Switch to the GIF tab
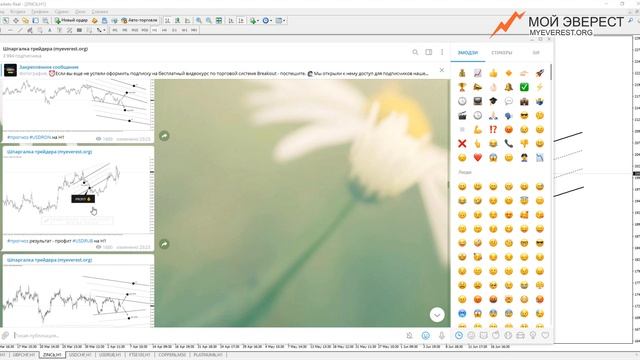640x360 pixels. pyautogui.click(x=536, y=53)
